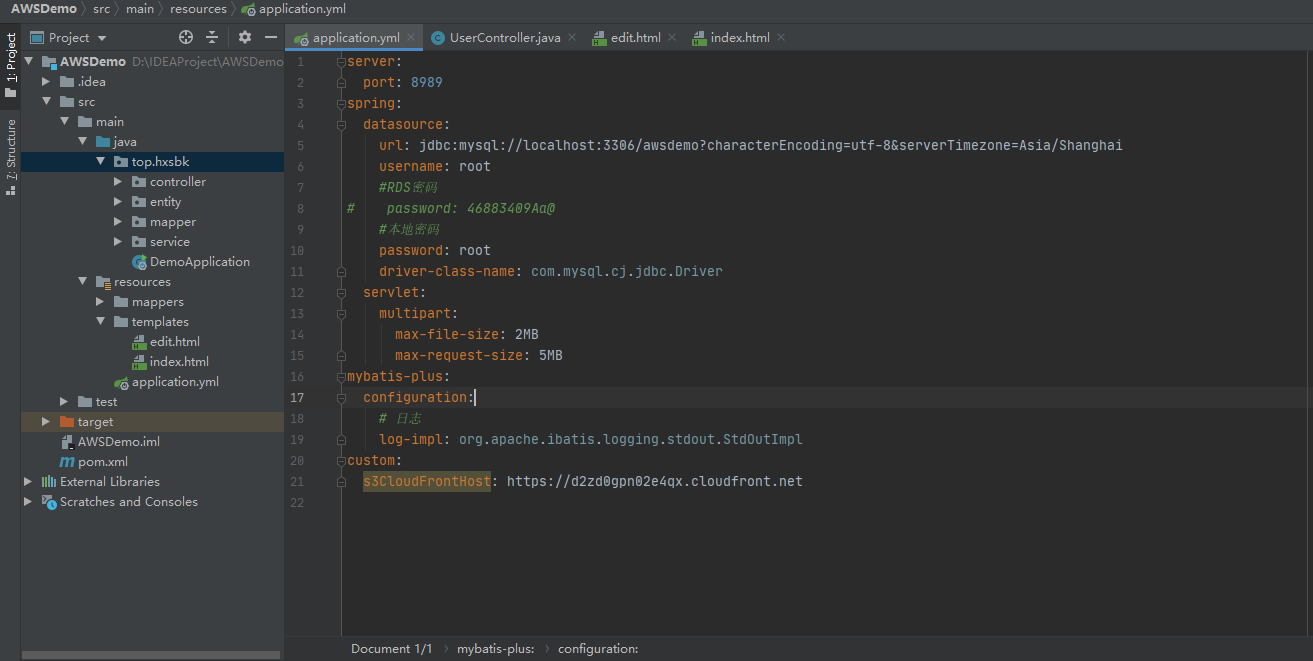The width and height of the screenshot is (1313, 661).
Task: Expand the .idea folder
Action: (46, 82)
